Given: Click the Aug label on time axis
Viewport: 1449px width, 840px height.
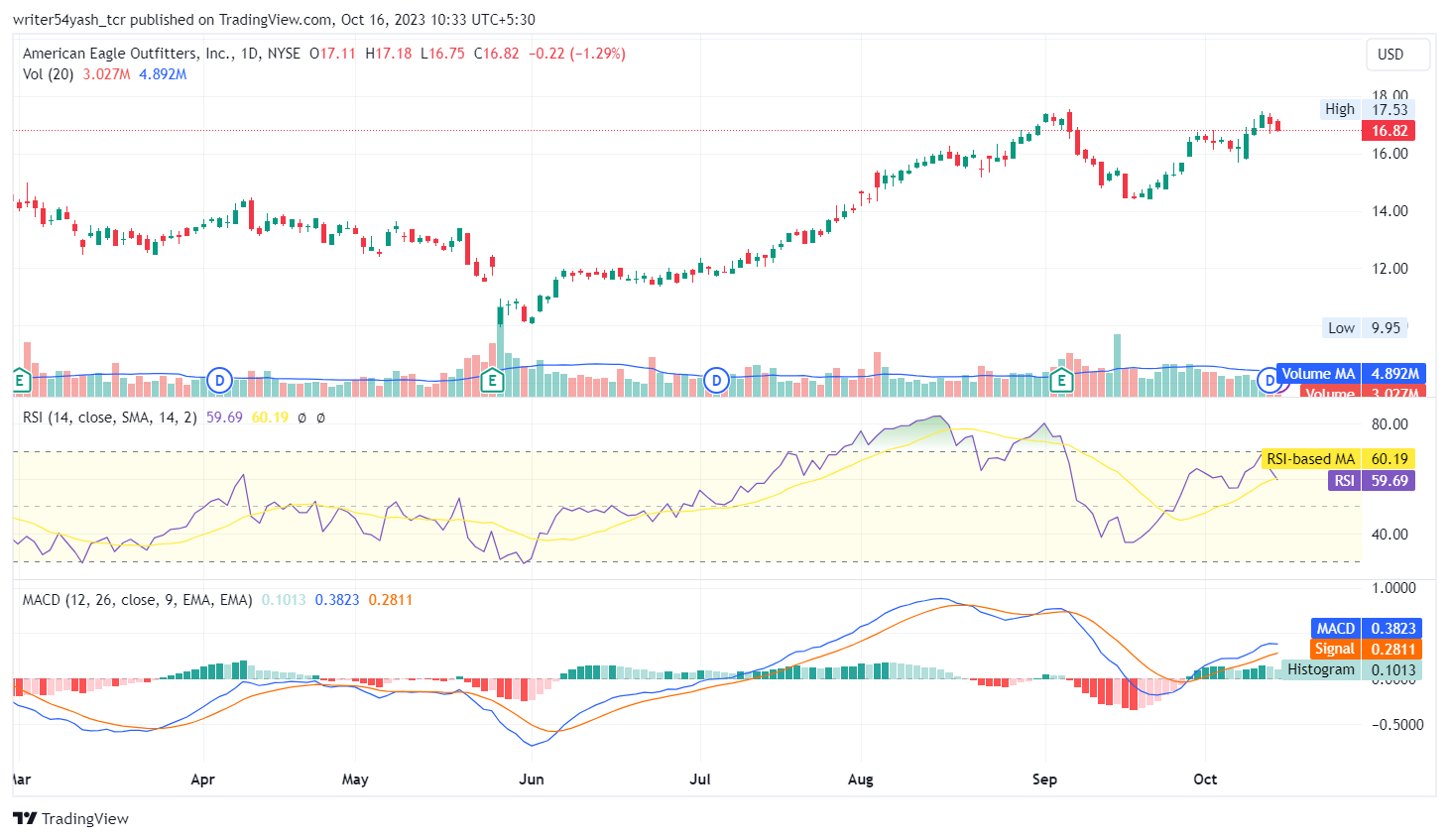Looking at the screenshot, I should pyautogui.click(x=861, y=780).
